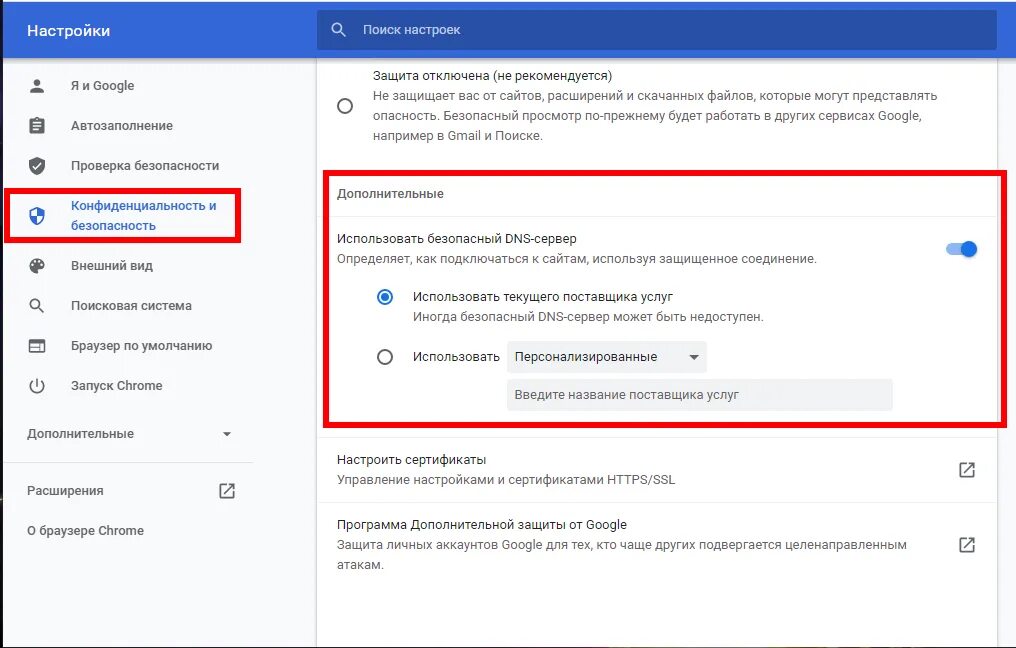Click the magnifier icon beside Поисковая система
The height and width of the screenshot is (648, 1016).
coord(37,306)
